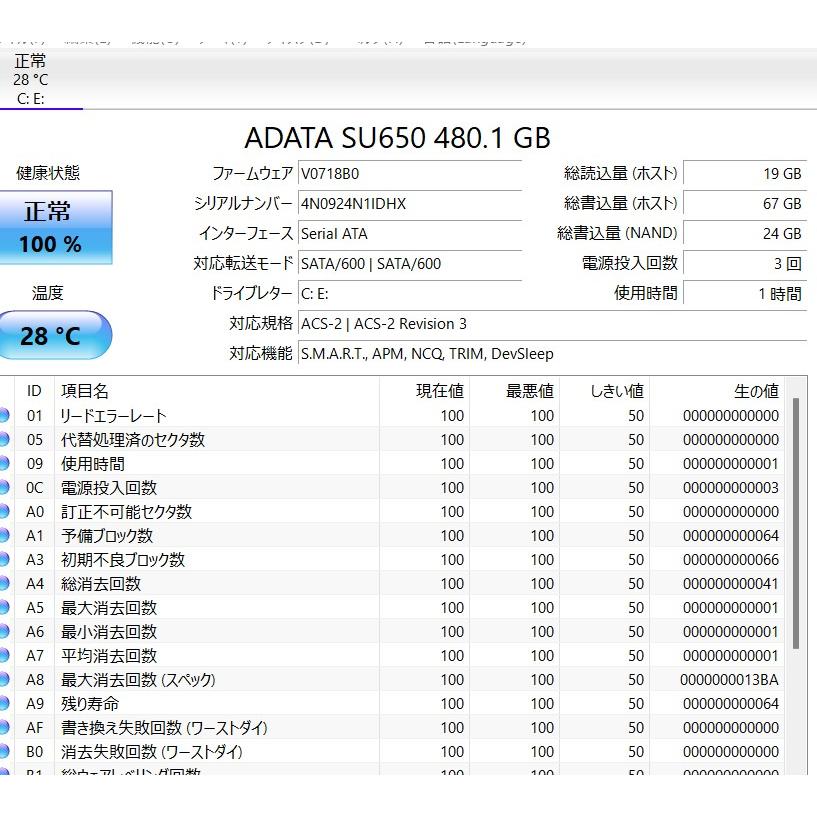Click the status orb for 使用時間 row
817x817 pixels.
3,464
